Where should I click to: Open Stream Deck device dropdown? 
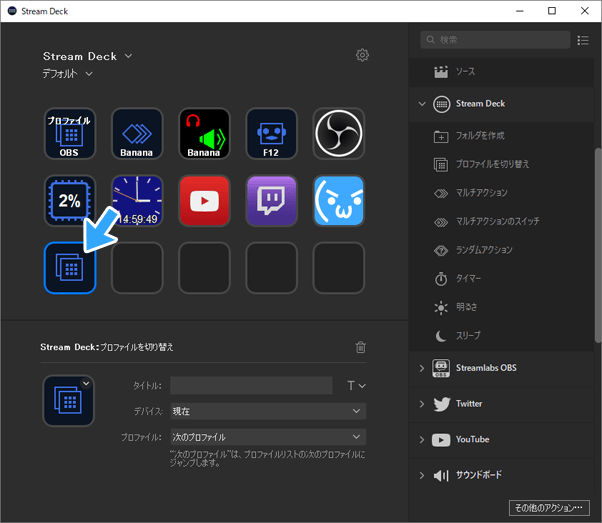[x=88, y=56]
